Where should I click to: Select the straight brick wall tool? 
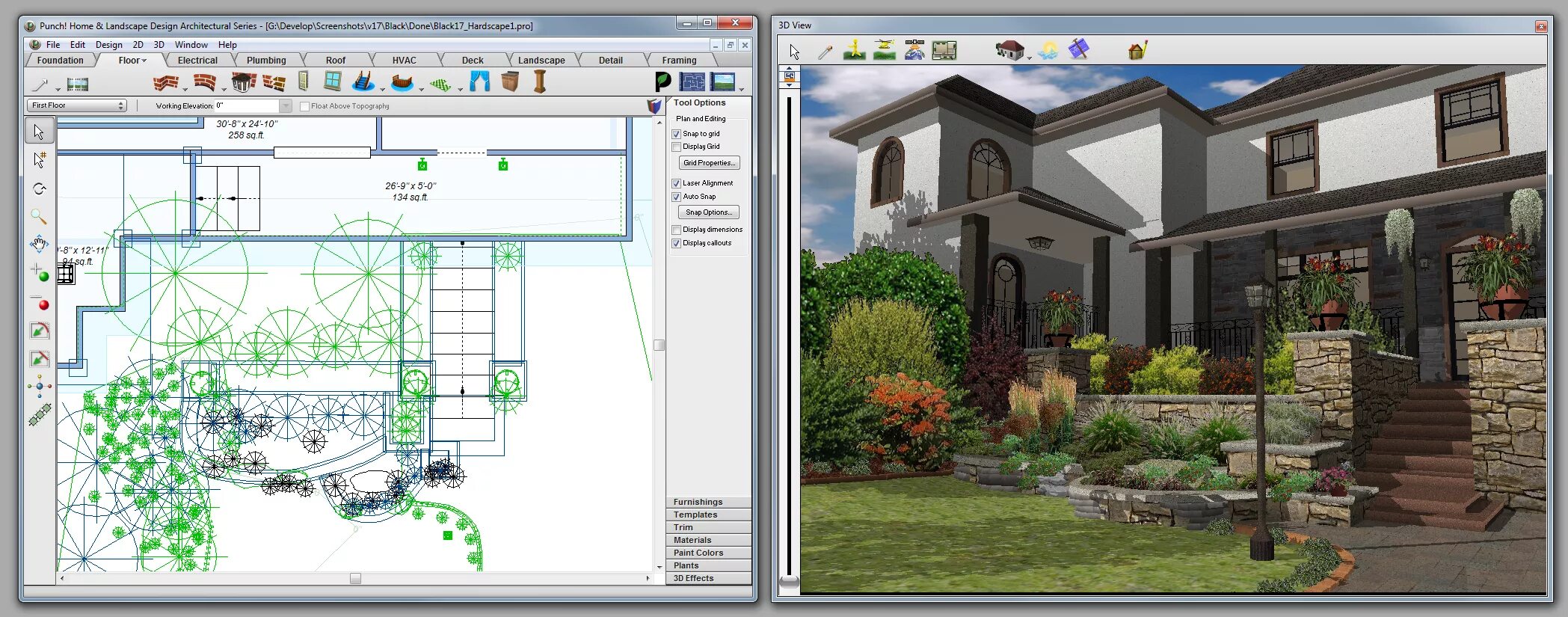pyautogui.click(x=165, y=82)
